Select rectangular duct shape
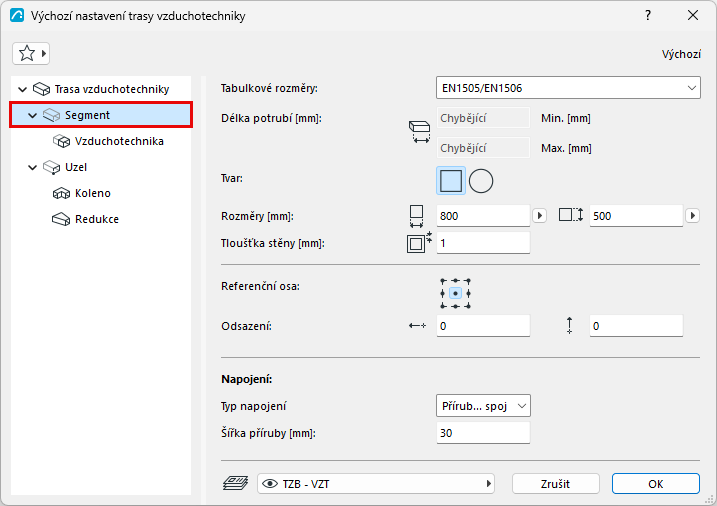 (x=450, y=181)
